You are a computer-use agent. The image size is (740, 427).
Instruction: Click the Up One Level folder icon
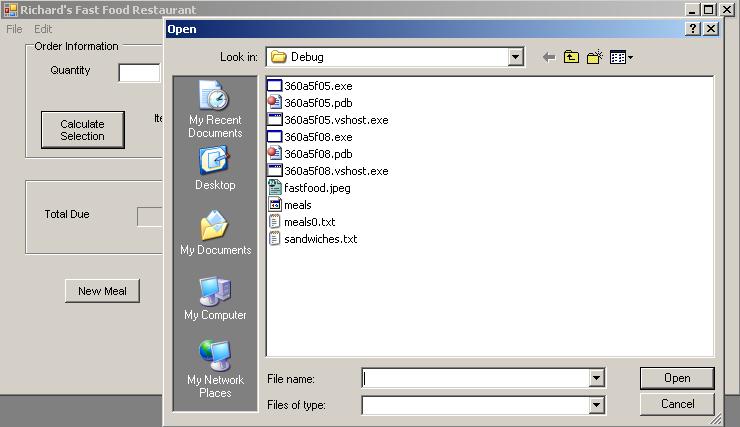pos(571,58)
